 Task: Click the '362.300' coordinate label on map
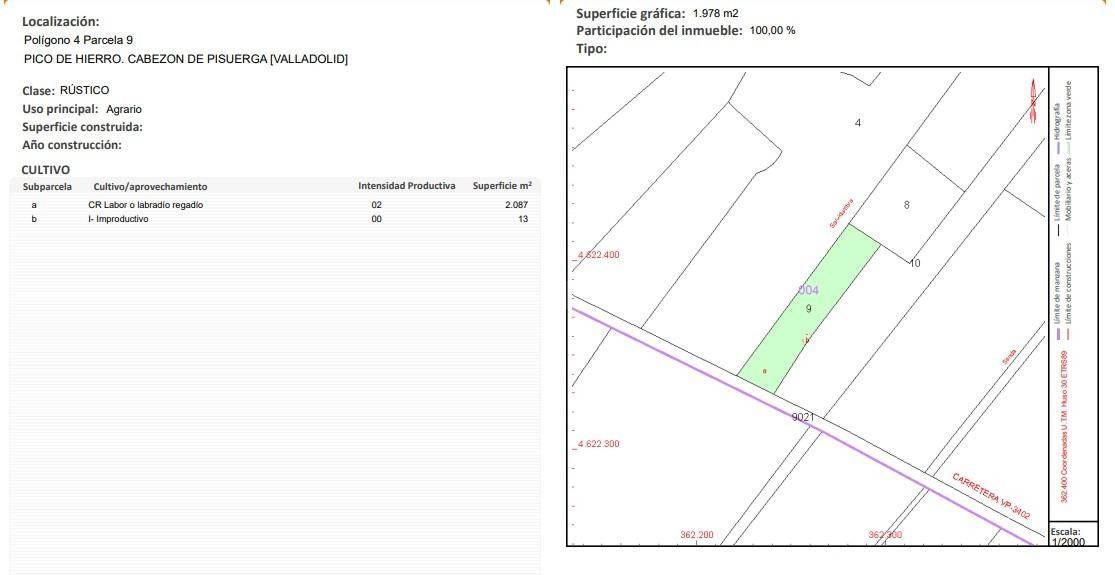[x=885, y=535]
